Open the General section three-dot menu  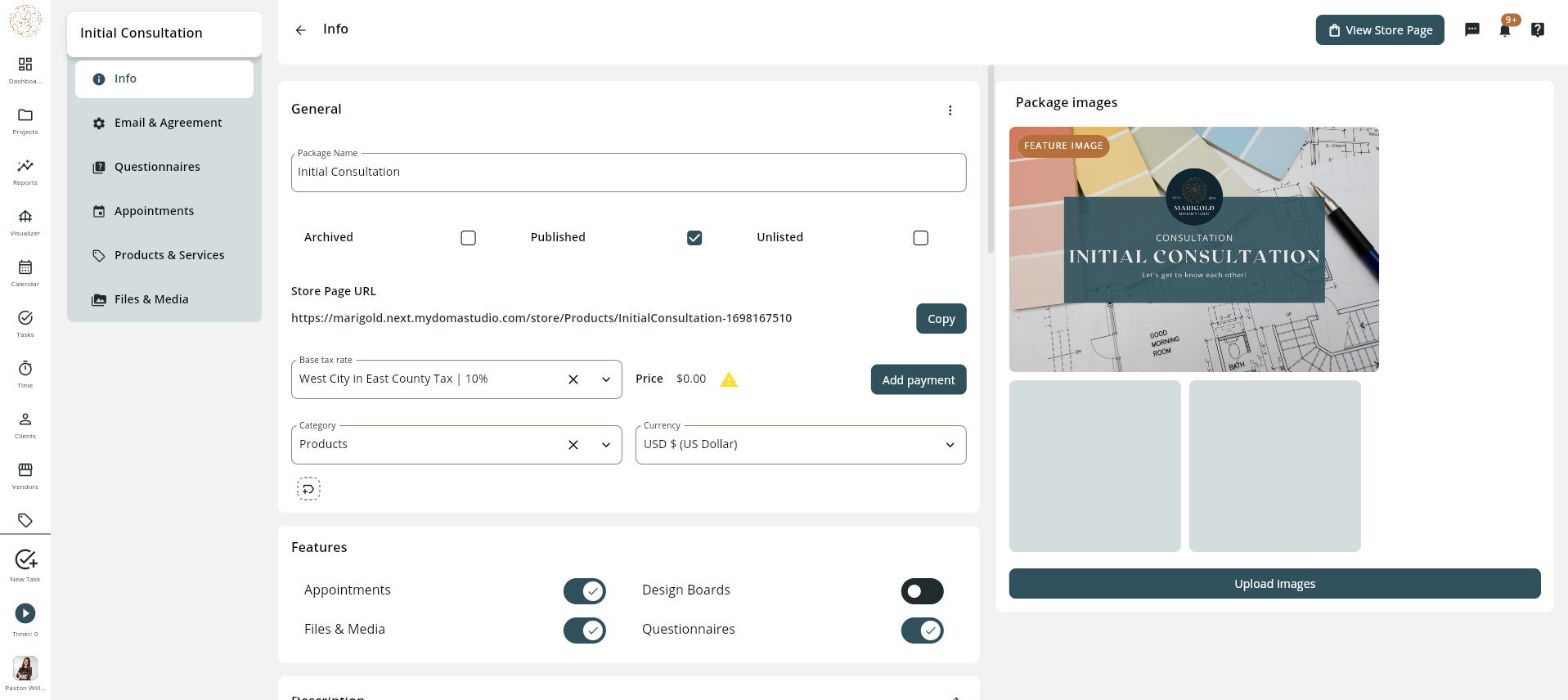click(950, 110)
